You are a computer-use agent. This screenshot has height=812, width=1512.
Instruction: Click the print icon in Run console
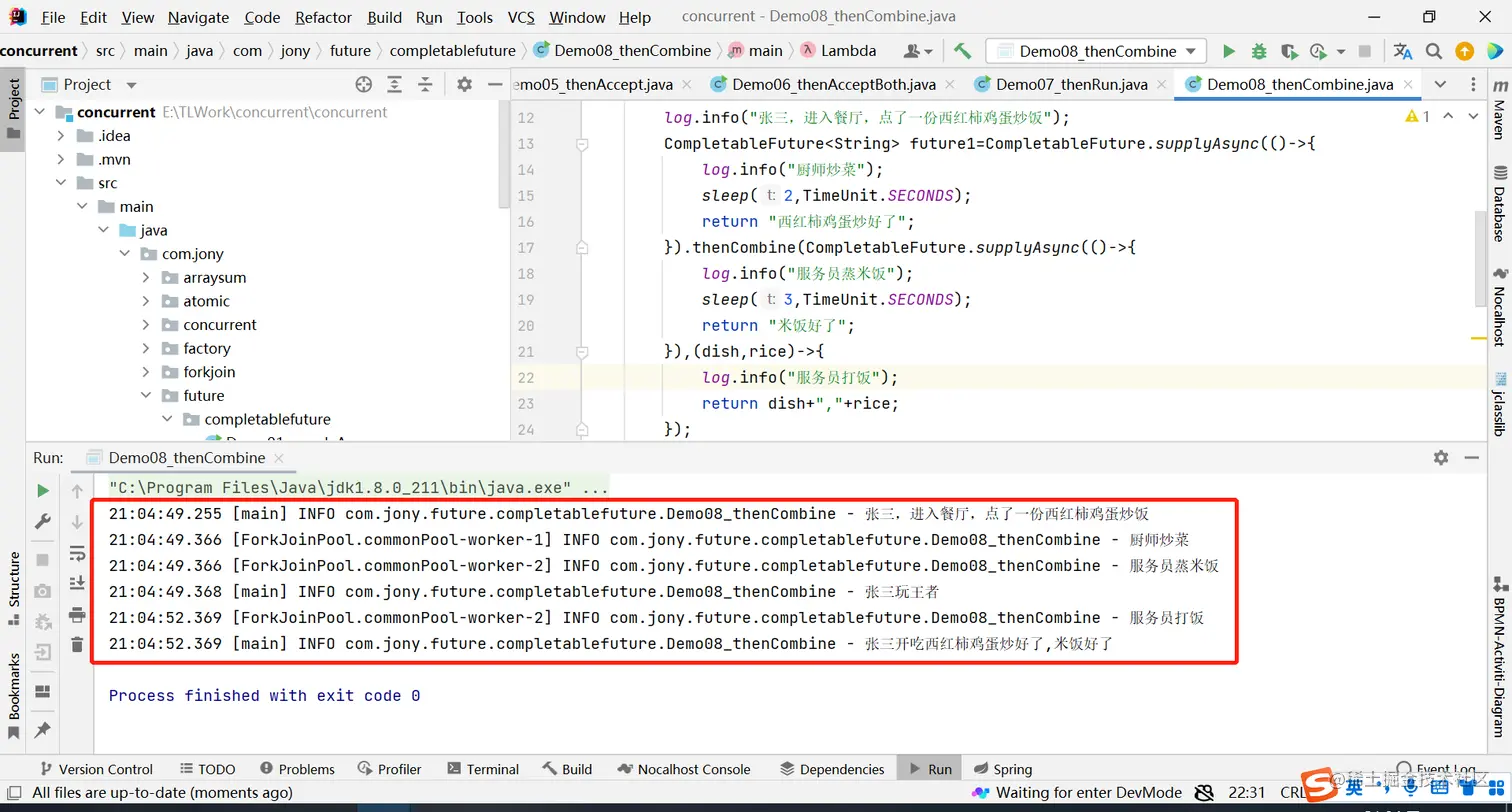[77, 614]
